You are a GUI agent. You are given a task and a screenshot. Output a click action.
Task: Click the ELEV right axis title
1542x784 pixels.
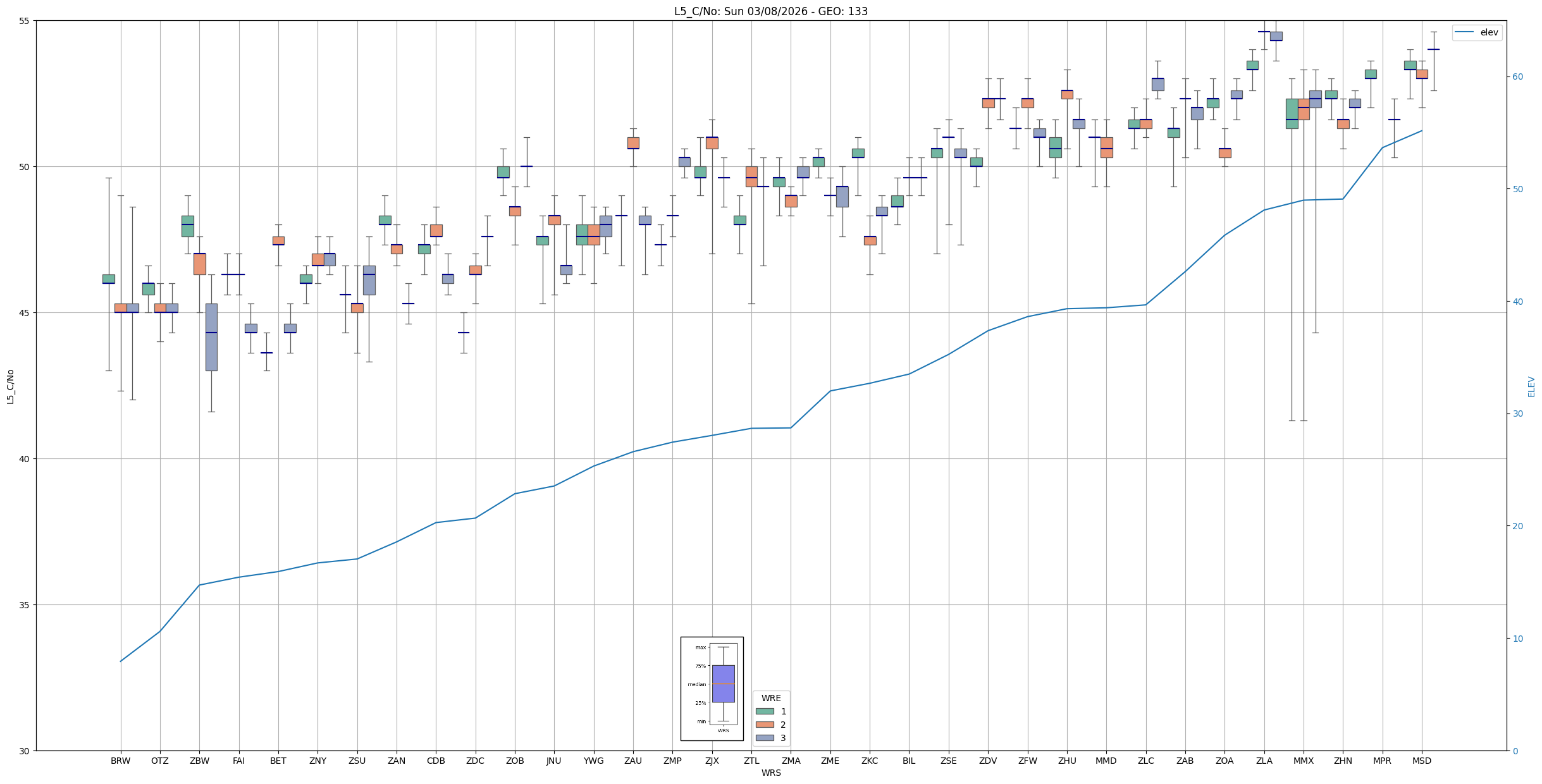[x=1531, y=386]
